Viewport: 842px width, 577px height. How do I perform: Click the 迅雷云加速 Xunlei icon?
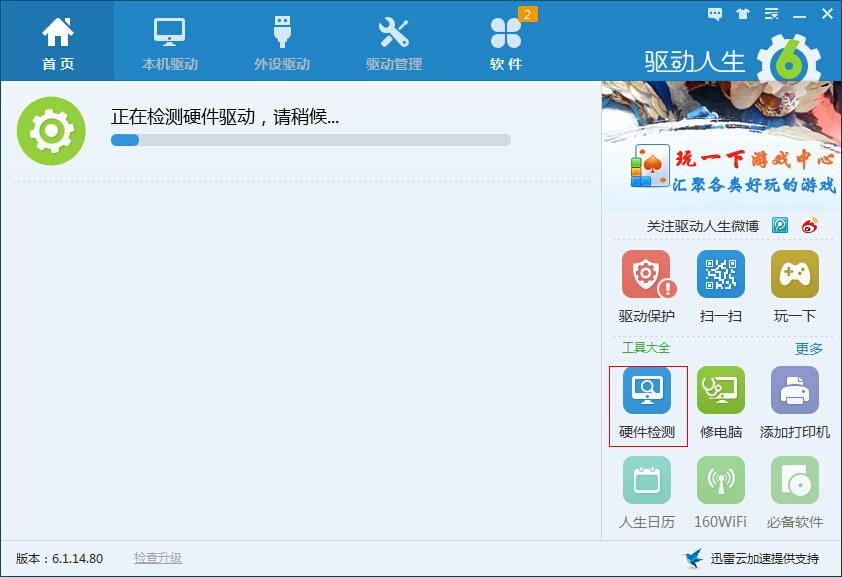coord(693,560)
